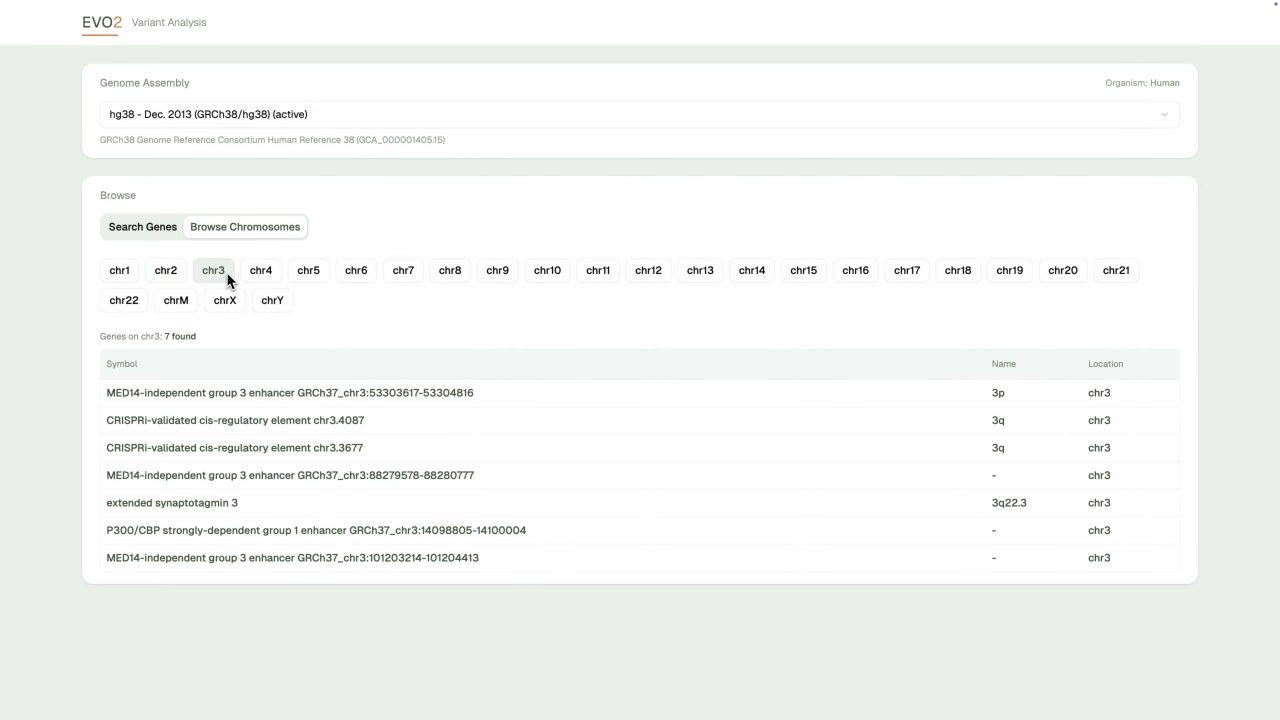
Task: Click the Location column header
Action: click(x=1106, y=364)
